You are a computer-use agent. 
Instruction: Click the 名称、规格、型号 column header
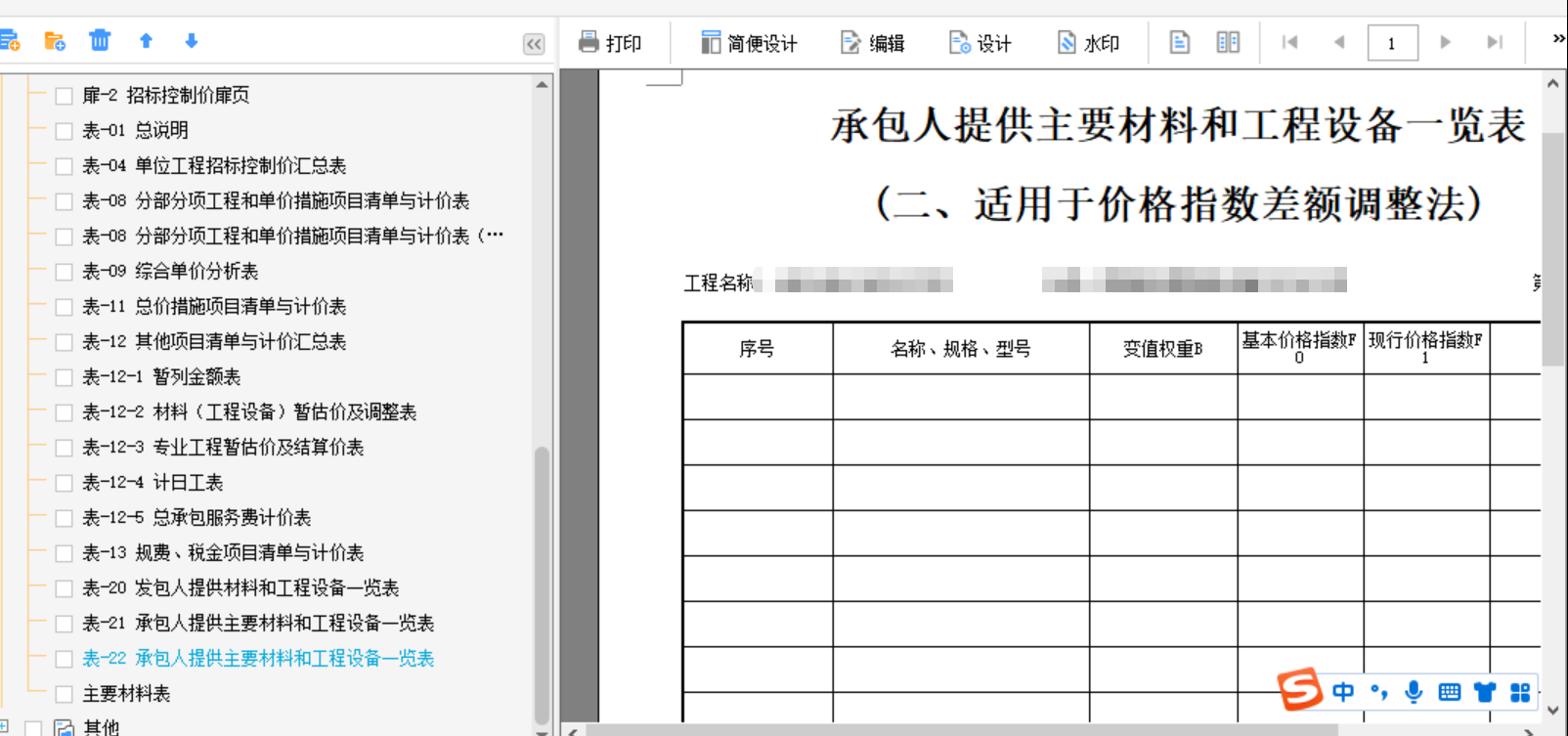tap(961, 348)
